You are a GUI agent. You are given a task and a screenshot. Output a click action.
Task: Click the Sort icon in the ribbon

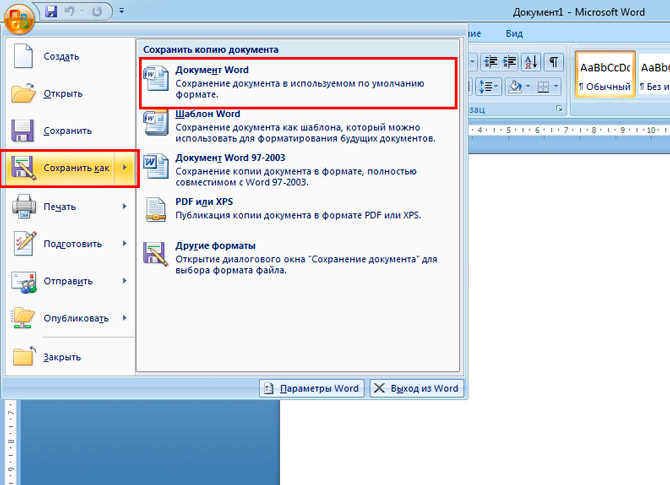point(531,62)
